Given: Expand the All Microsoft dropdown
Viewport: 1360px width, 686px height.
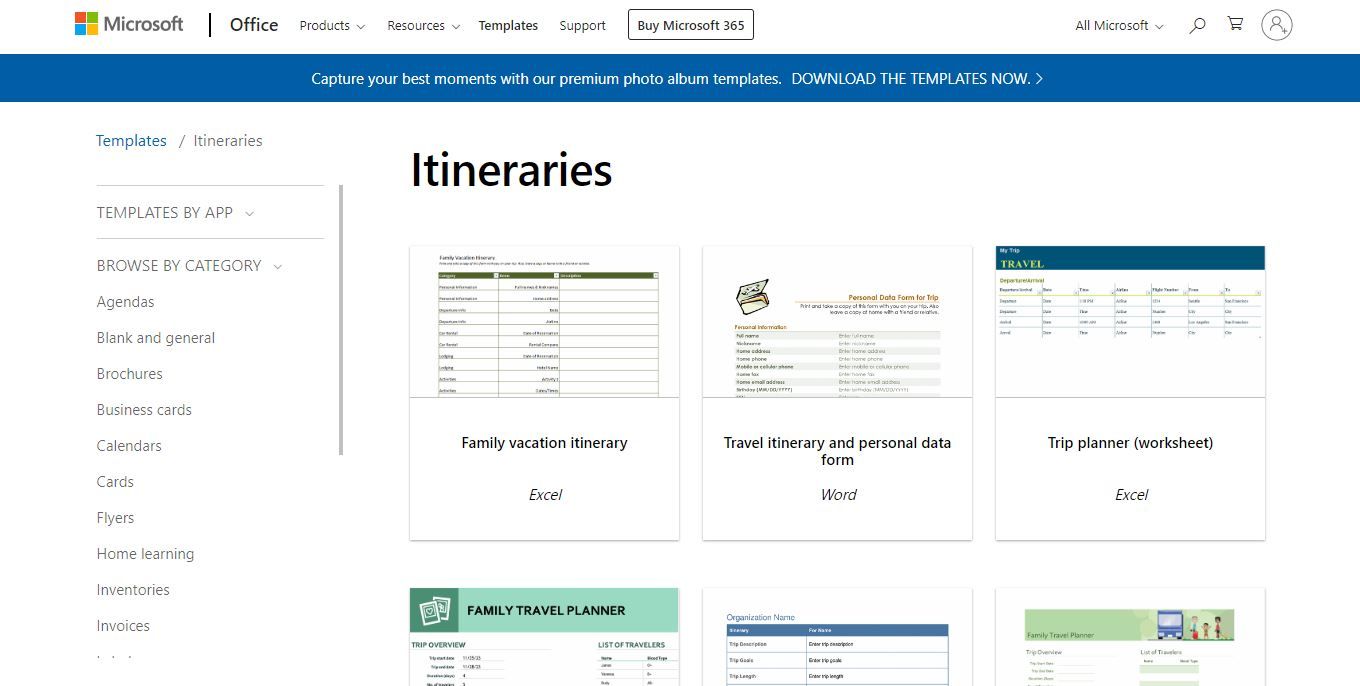Looking at the screenshot, I should click(1119, 26).
